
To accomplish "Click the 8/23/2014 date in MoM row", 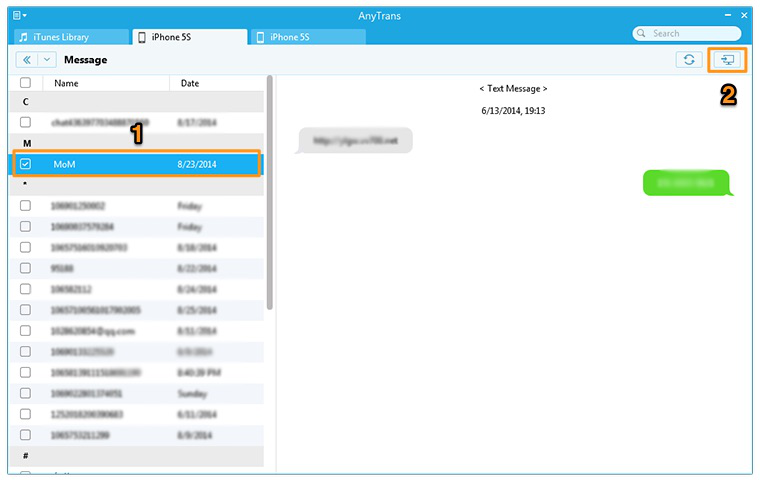I will pyautogui.click(x=197, y=164).
